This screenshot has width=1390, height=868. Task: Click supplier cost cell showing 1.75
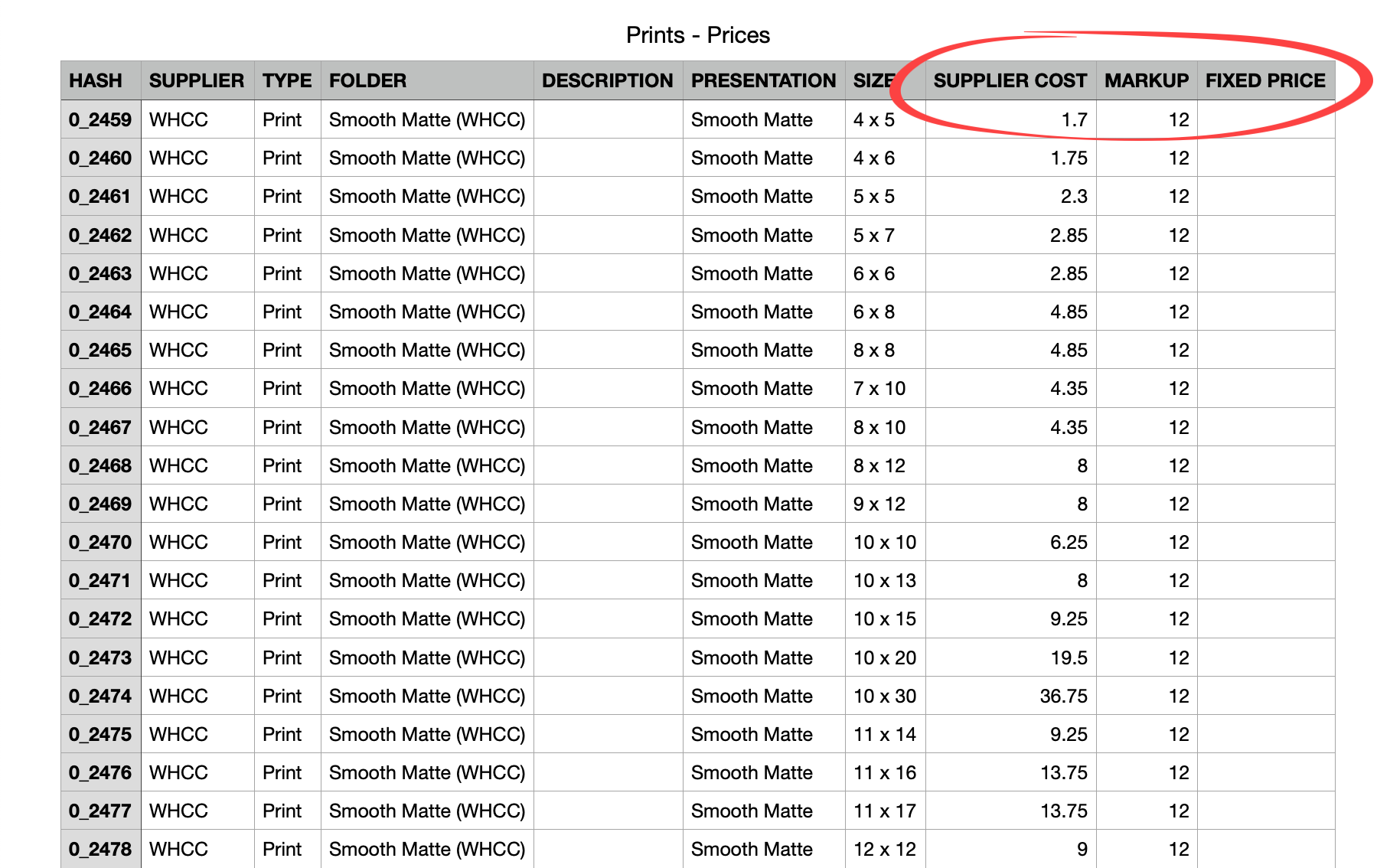[x=1010, y=158]
